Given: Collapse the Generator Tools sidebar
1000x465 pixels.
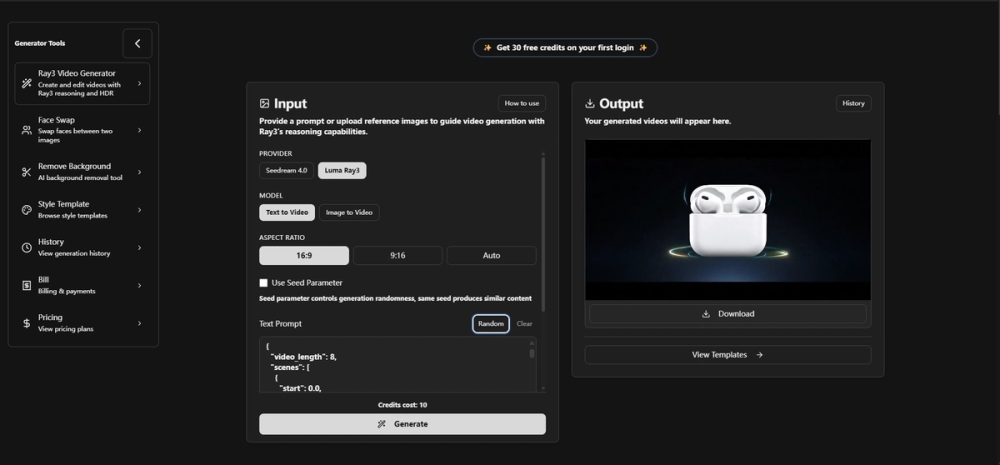Looking at the screenshot, I should click(x=137, y=43).
